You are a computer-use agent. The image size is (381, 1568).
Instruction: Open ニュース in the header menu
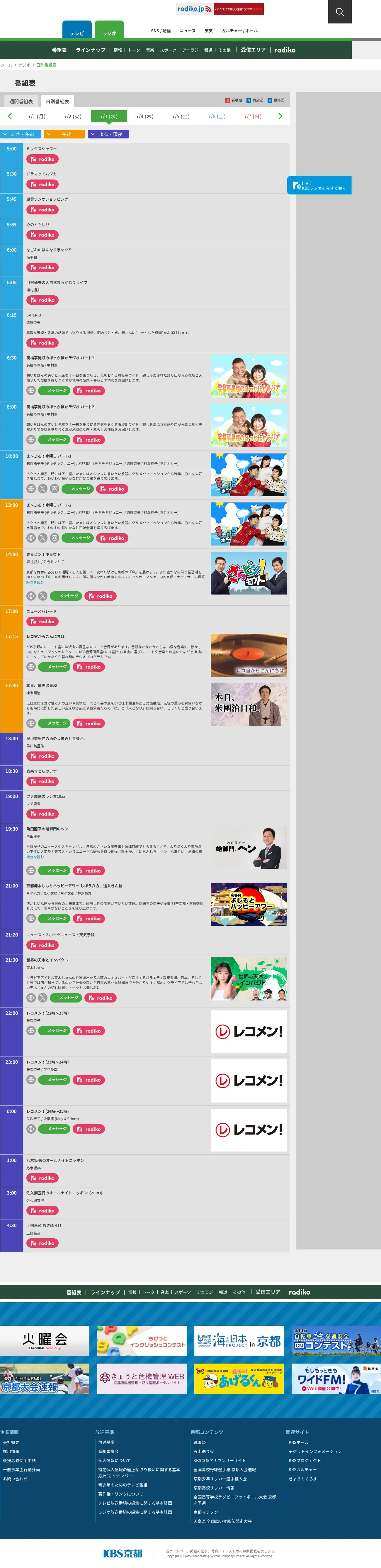click(188, 31)
